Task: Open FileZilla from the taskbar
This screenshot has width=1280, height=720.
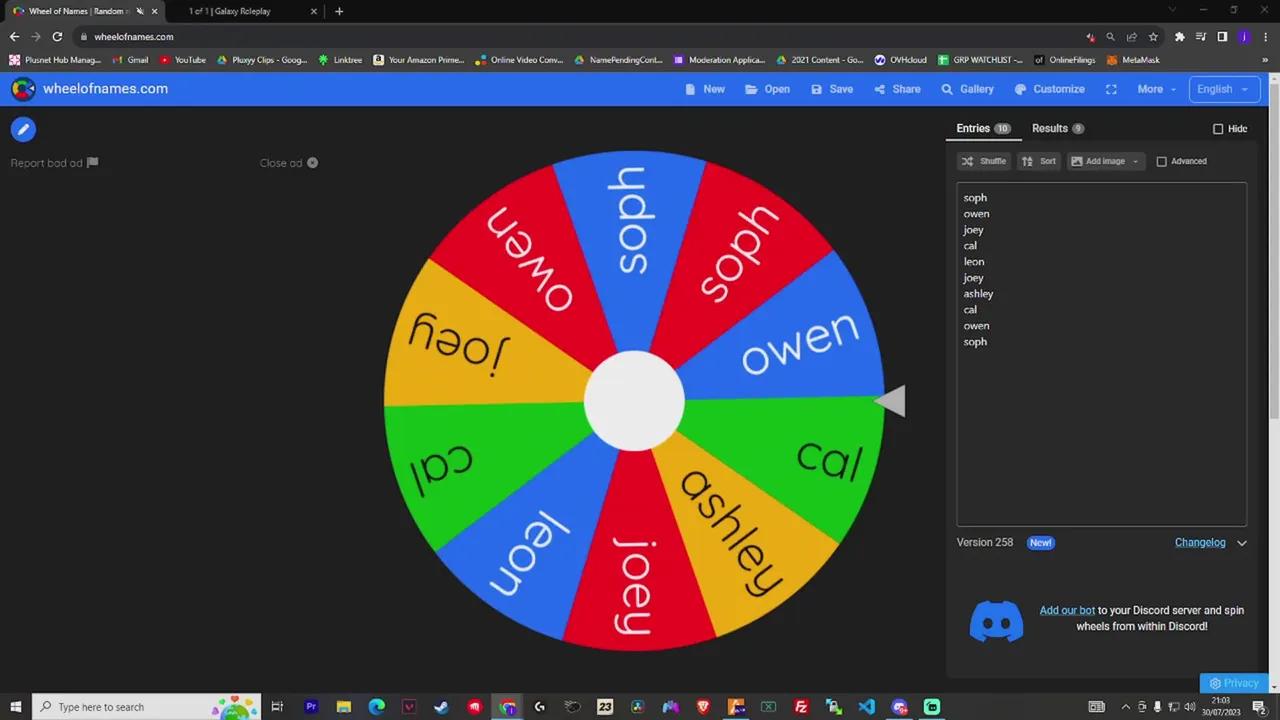Action: pyautogui.click(x=801, y=707)
